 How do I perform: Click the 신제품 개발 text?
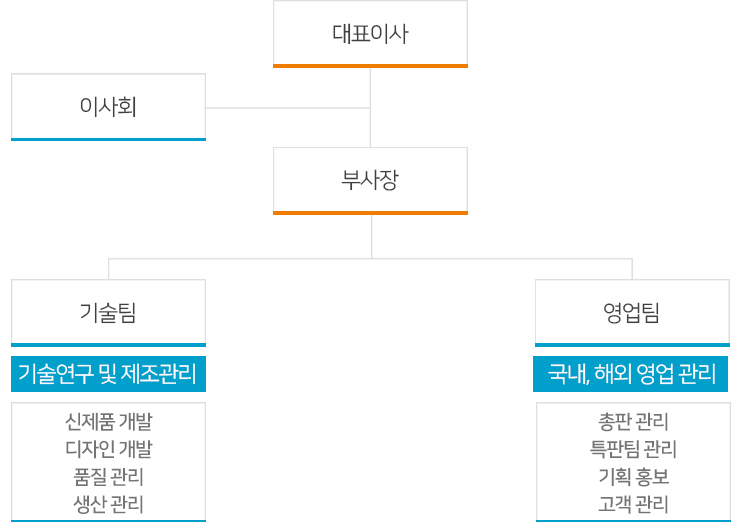108,422
